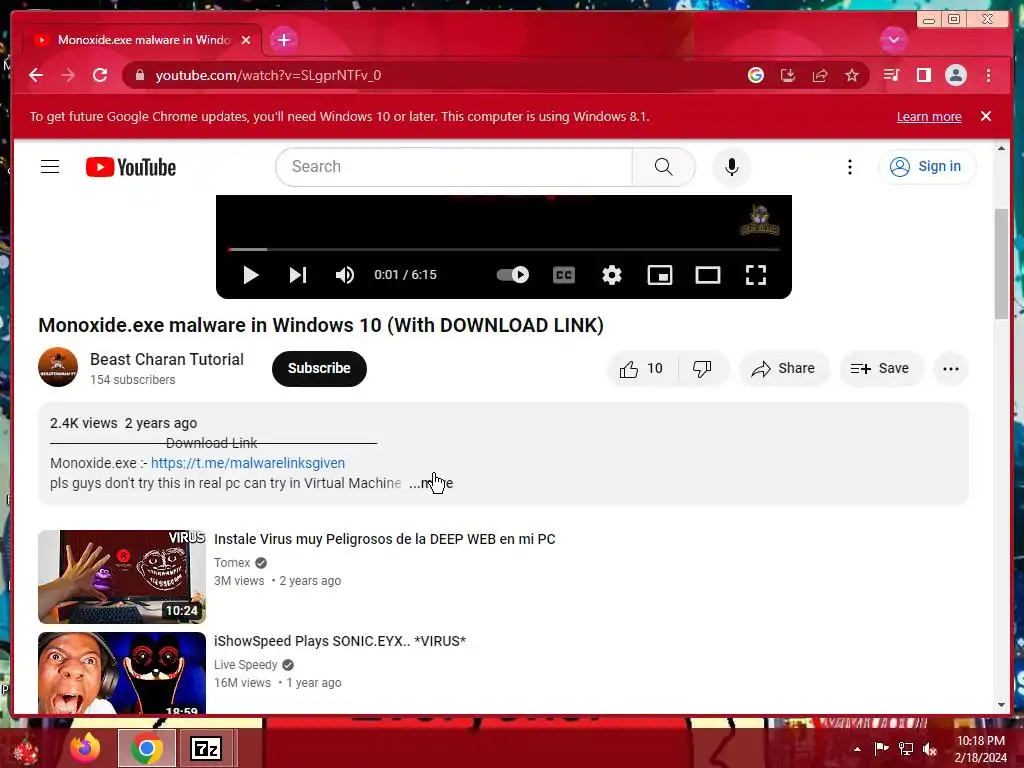
Task: Open muted volume tray icon
Action: [x=930, y=749]
